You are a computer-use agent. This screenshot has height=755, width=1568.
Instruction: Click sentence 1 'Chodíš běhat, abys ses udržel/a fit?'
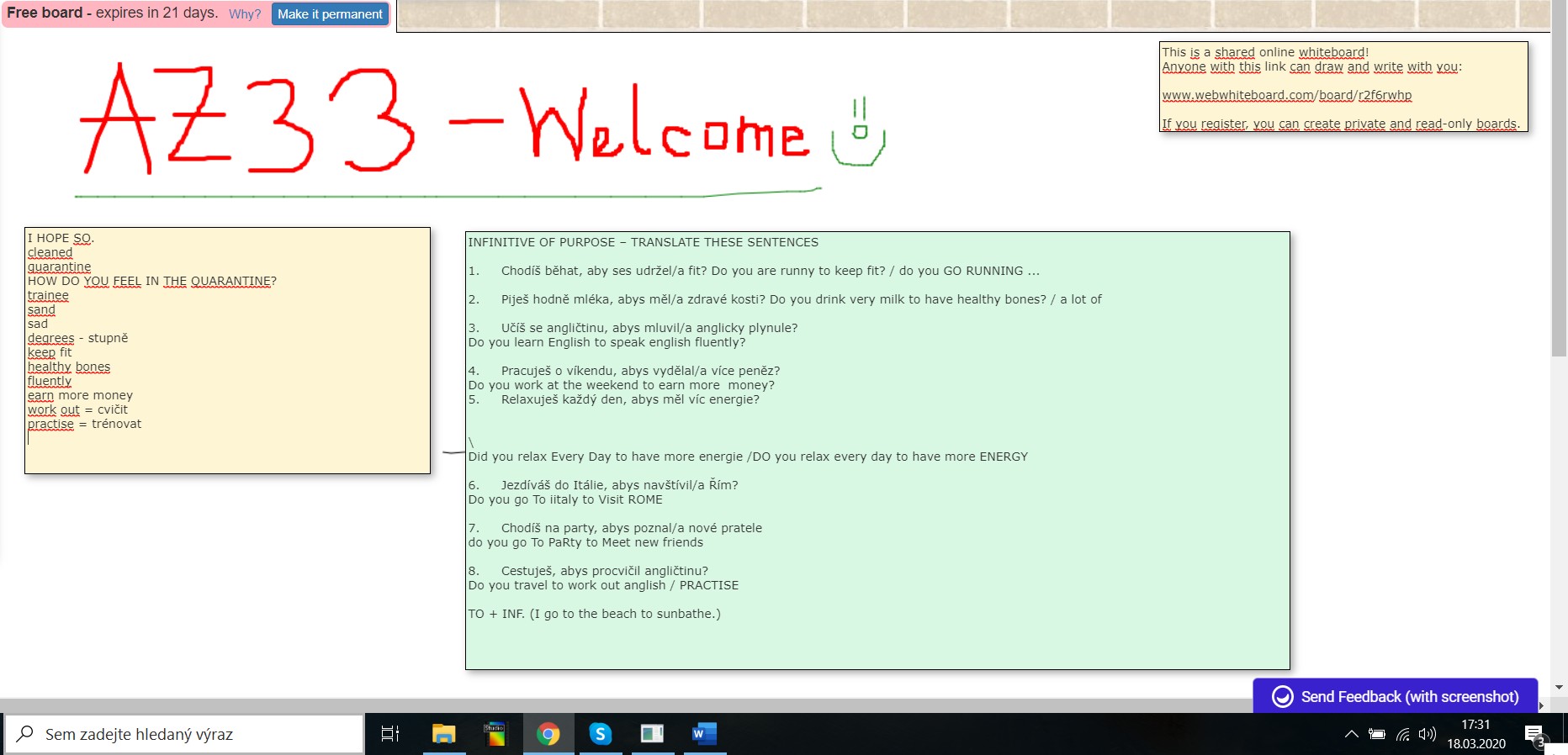click(604, 271)
